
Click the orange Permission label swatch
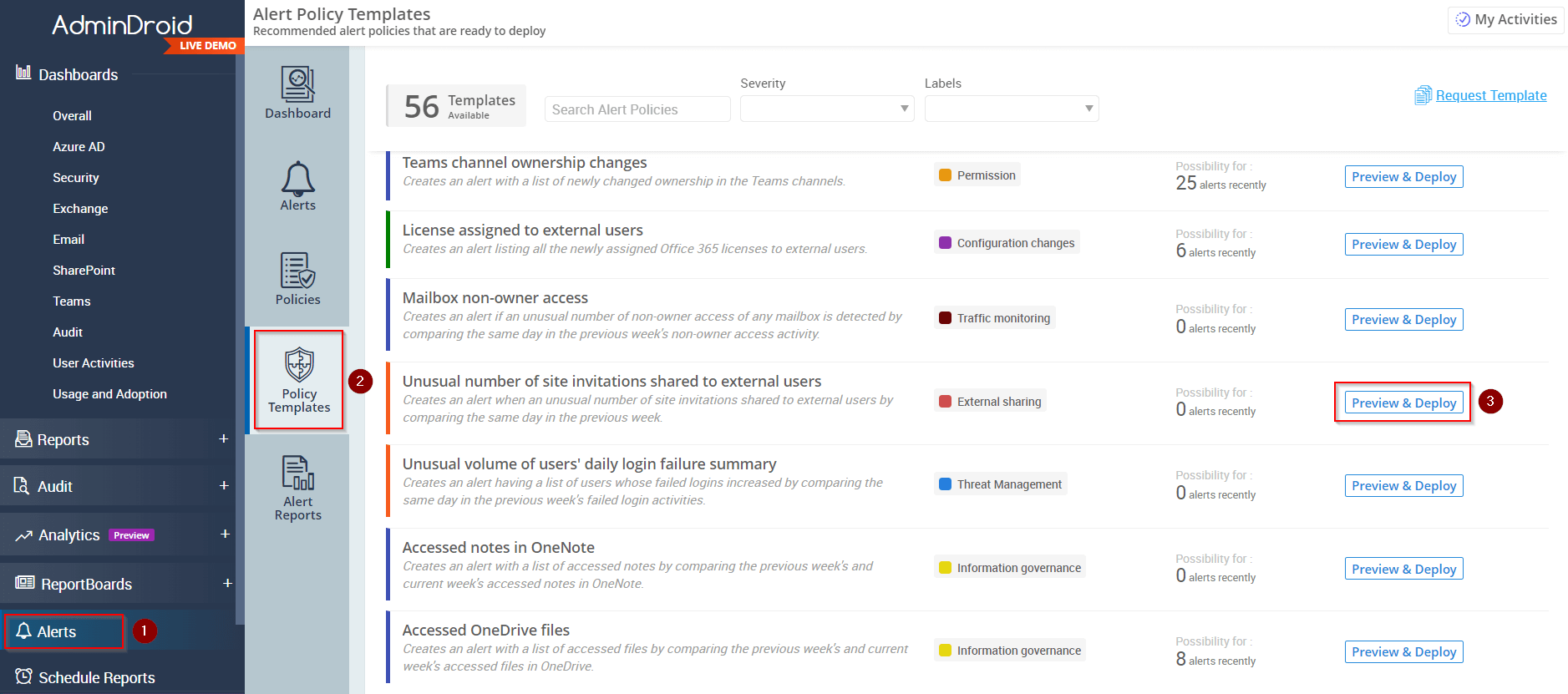[946, 175]
